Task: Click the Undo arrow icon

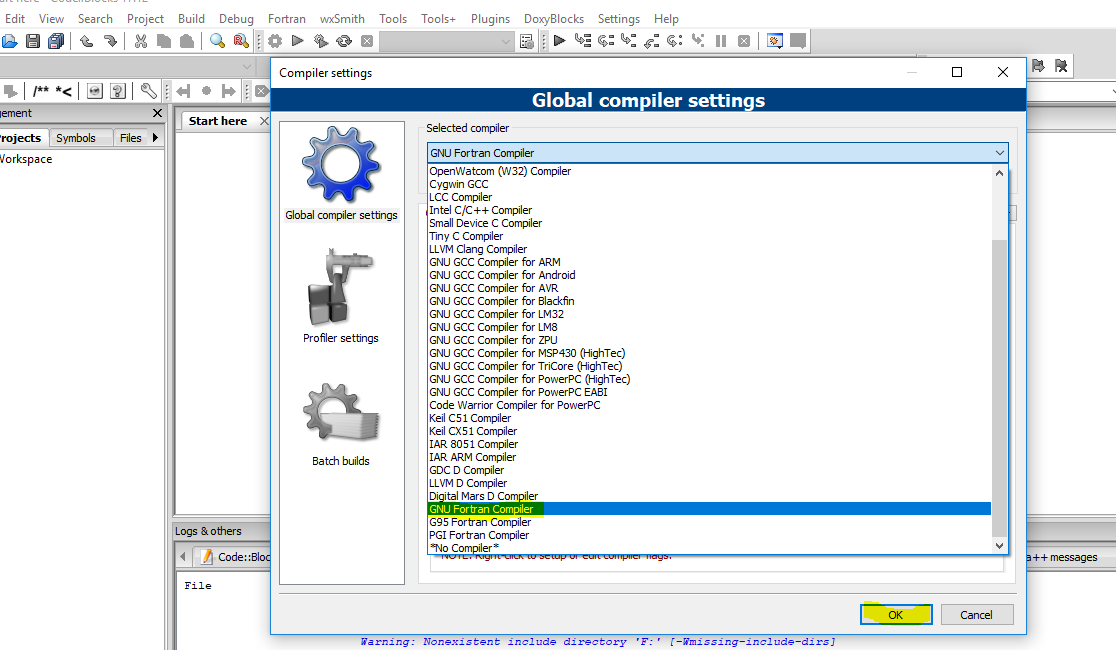Action: coord(86,41)
